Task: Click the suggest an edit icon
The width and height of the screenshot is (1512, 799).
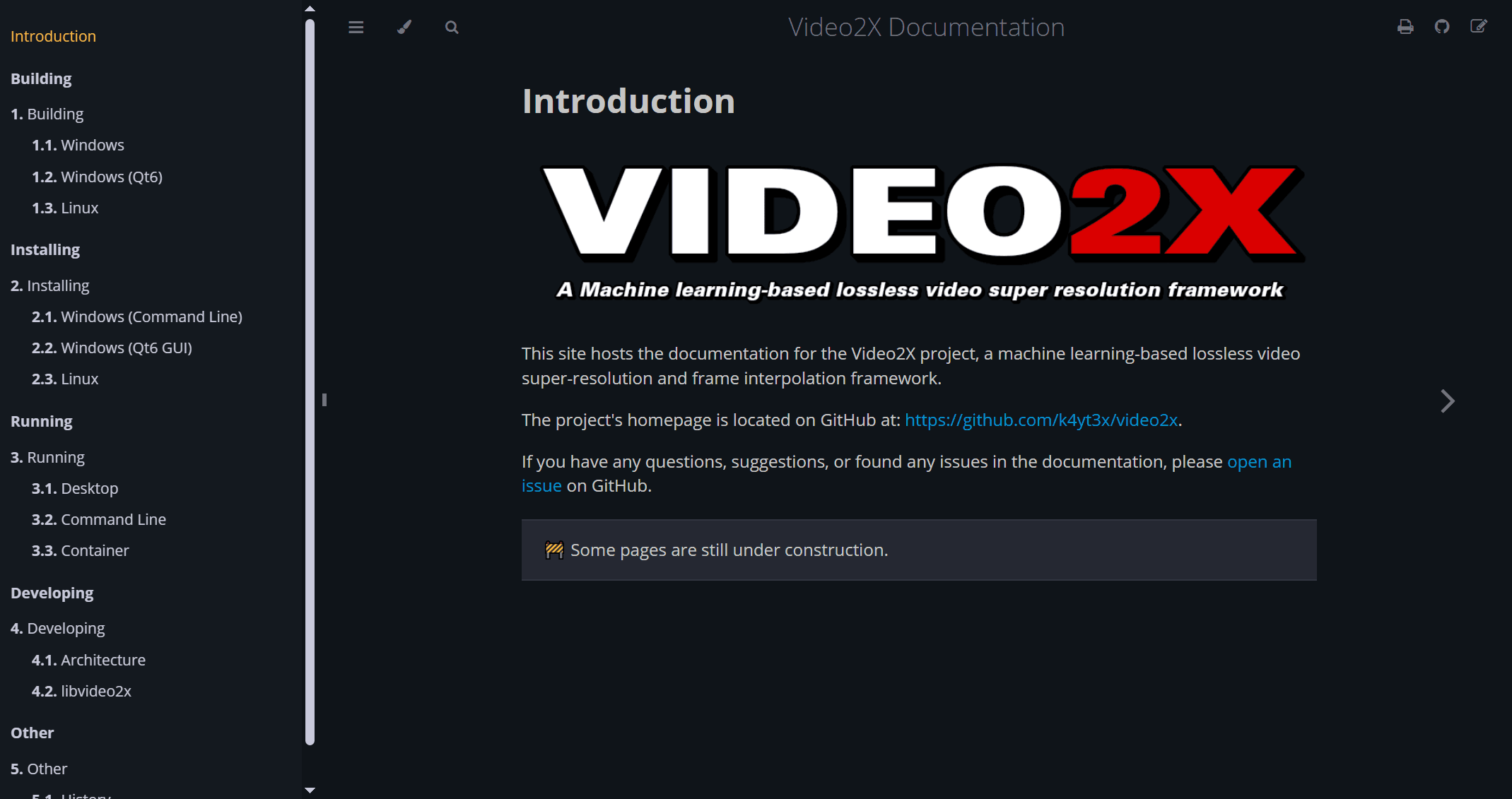Action: [1479, 27]
